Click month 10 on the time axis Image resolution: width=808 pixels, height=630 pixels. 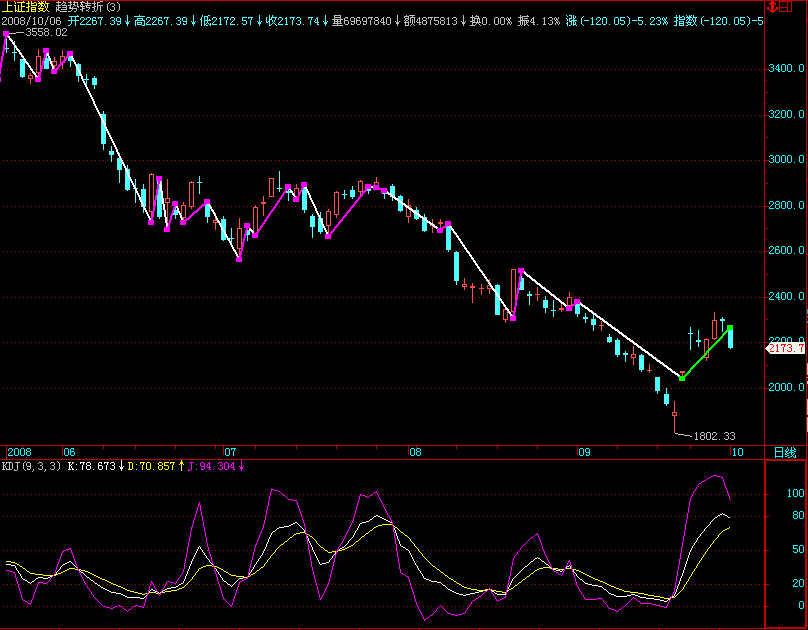point(737,452)
